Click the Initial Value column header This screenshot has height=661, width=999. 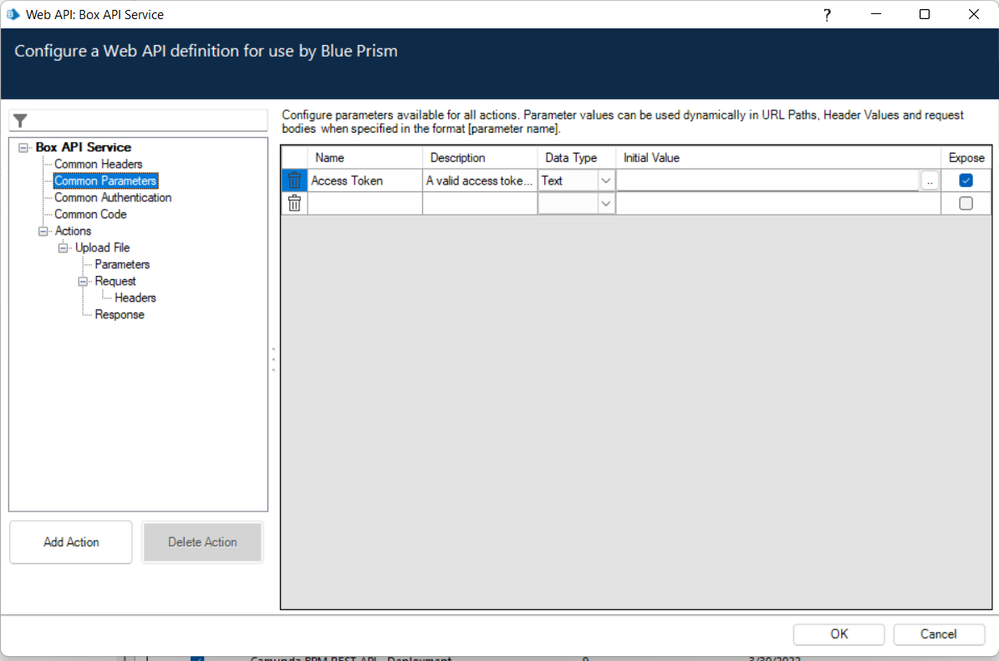click(778, 157)
